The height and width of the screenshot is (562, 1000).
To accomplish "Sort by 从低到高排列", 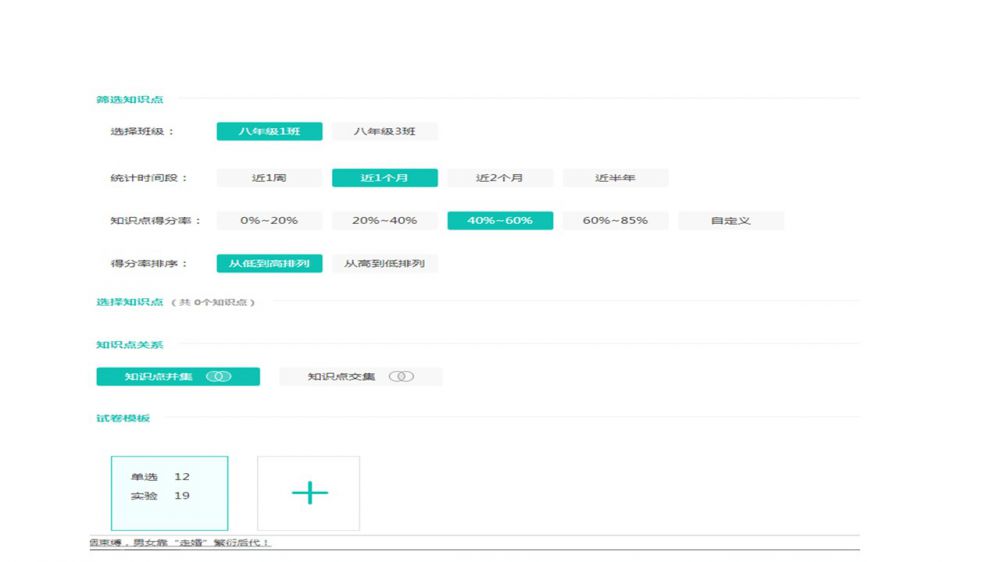I will pyautogui.click(x=269, y=264).
